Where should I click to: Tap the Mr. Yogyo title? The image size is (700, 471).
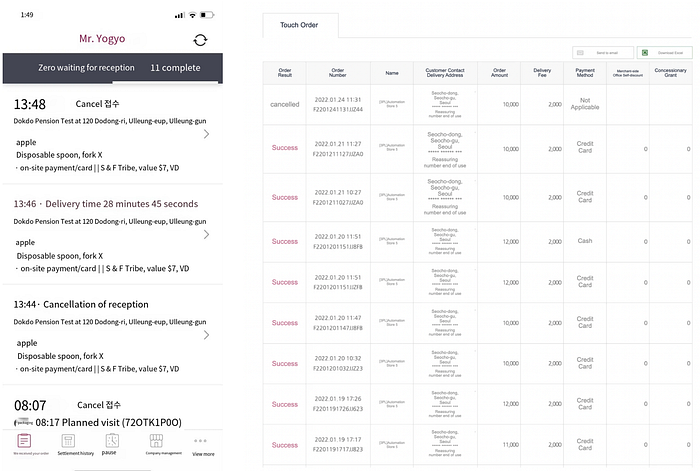(x=102, y=39)
